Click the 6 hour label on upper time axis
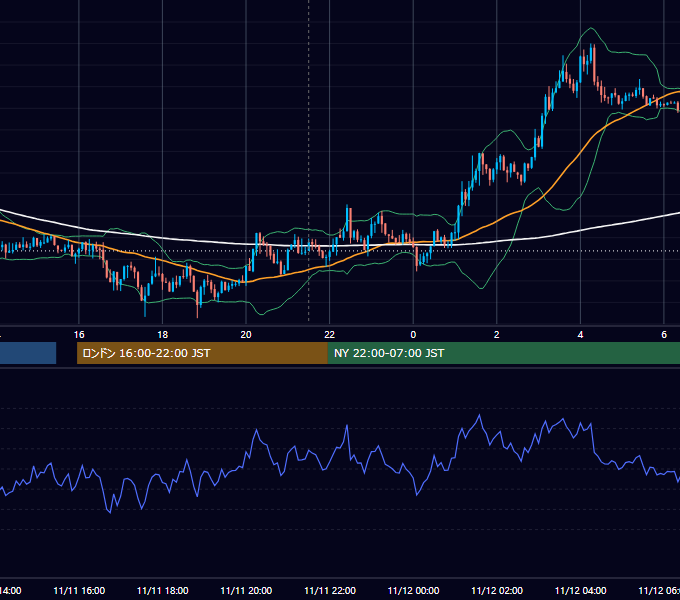Viewport: 680px width, 600px height. pyautogui.click(x=664, y=335)
